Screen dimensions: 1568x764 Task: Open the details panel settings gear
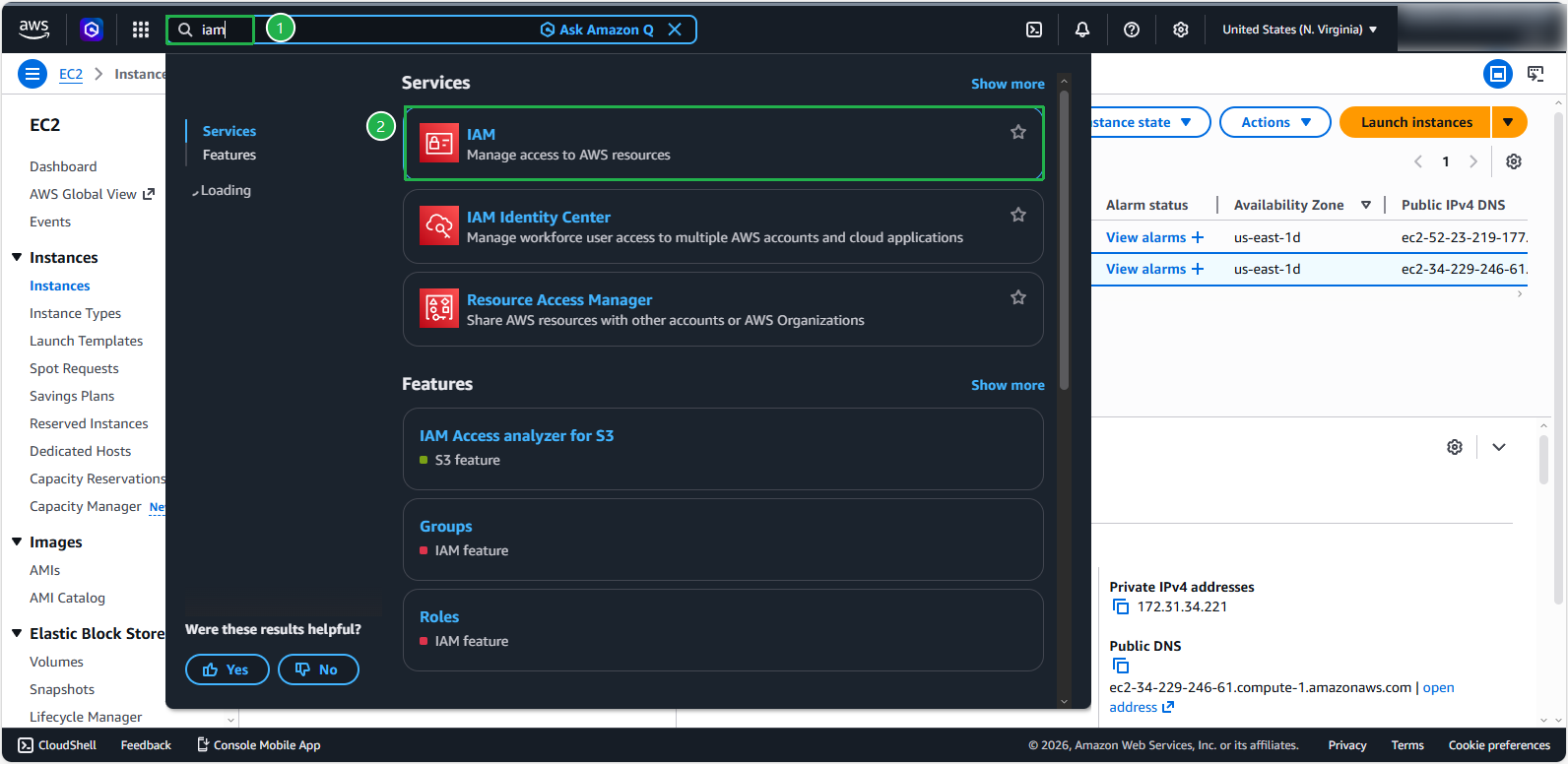coord(1455,447)
